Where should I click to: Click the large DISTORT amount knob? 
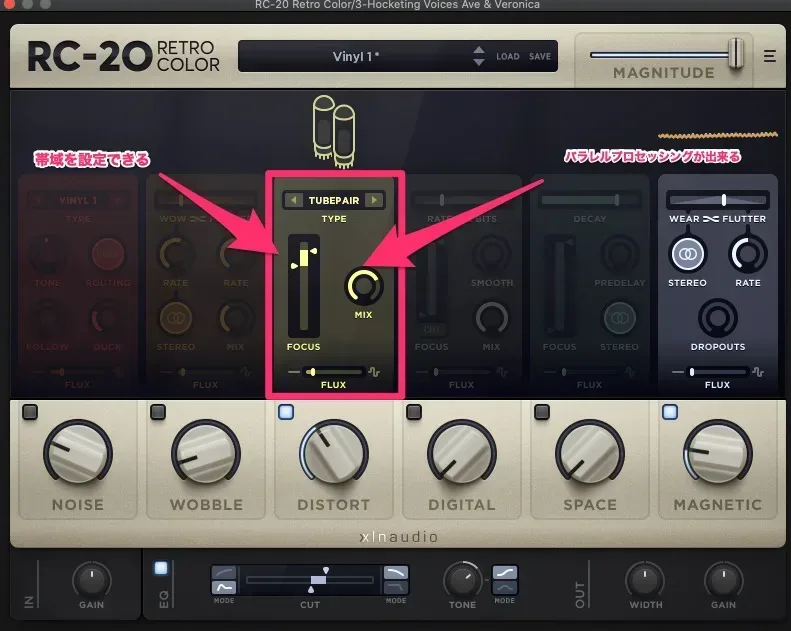(333, 452)
